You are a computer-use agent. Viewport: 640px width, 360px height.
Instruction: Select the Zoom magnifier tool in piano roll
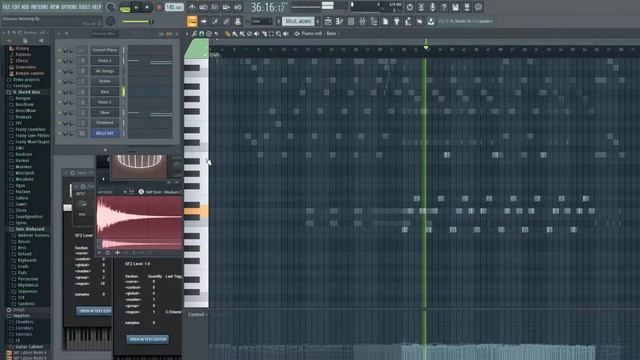[279, 34]
